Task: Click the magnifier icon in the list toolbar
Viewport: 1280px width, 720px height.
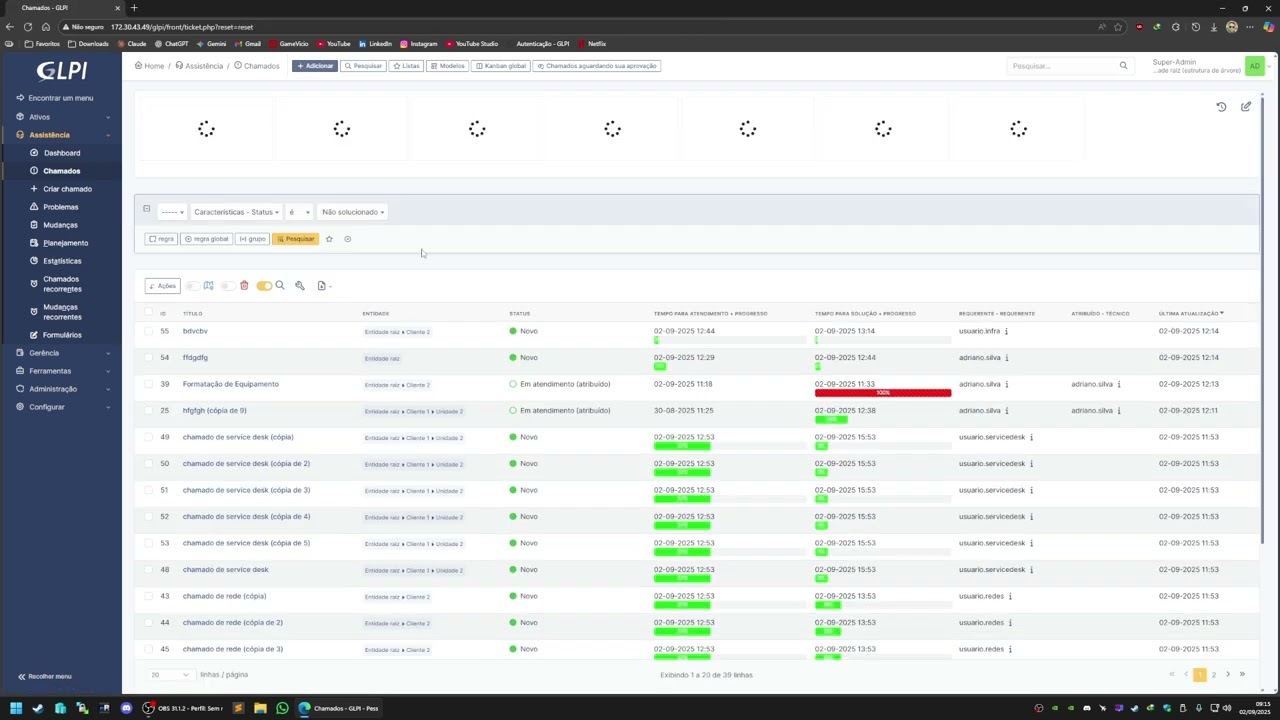Action: tap(280, 286)
